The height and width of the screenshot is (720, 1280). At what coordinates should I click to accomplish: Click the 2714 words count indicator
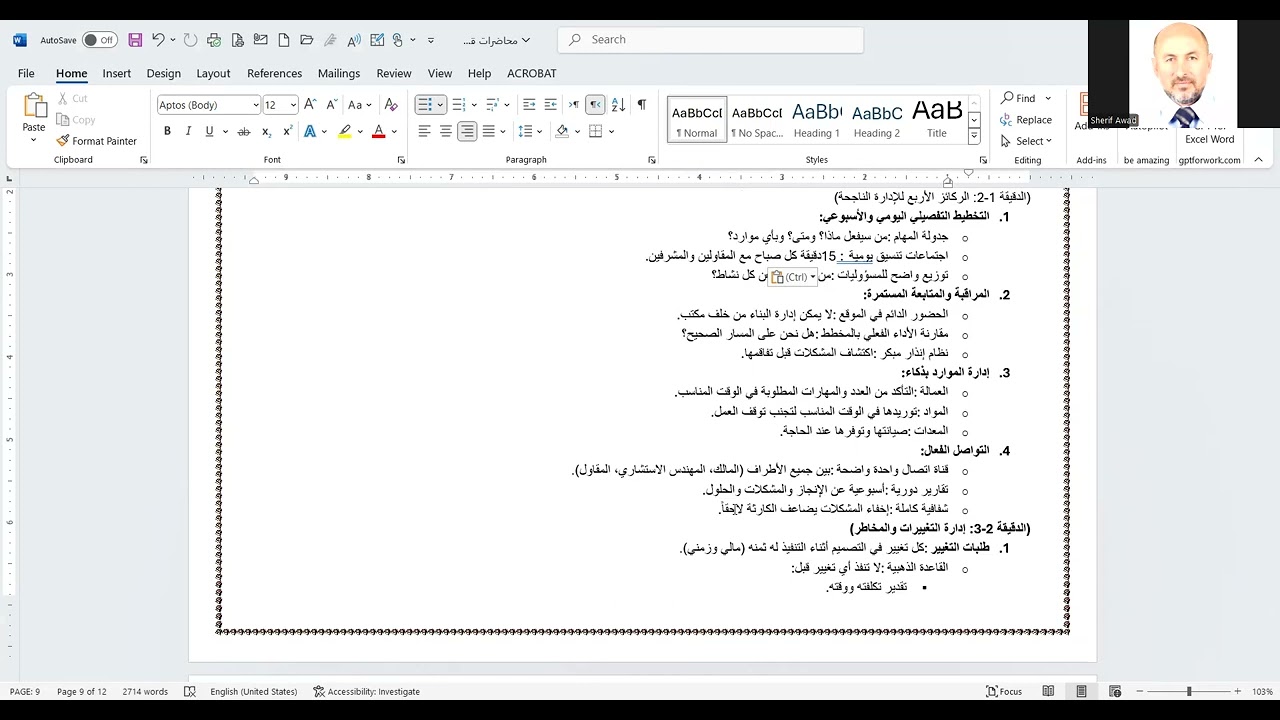click(x=145, y=691)
